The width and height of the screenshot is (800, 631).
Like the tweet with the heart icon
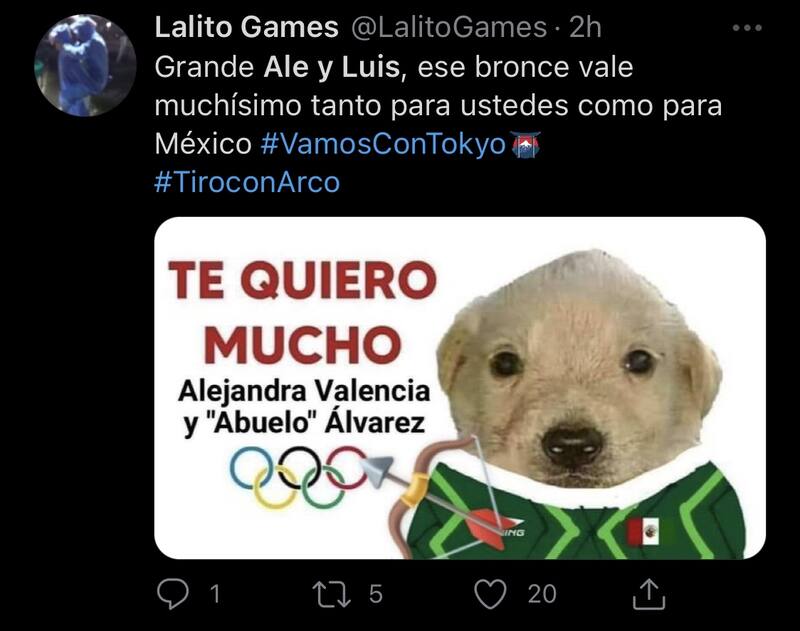click(x=490, y=594)
